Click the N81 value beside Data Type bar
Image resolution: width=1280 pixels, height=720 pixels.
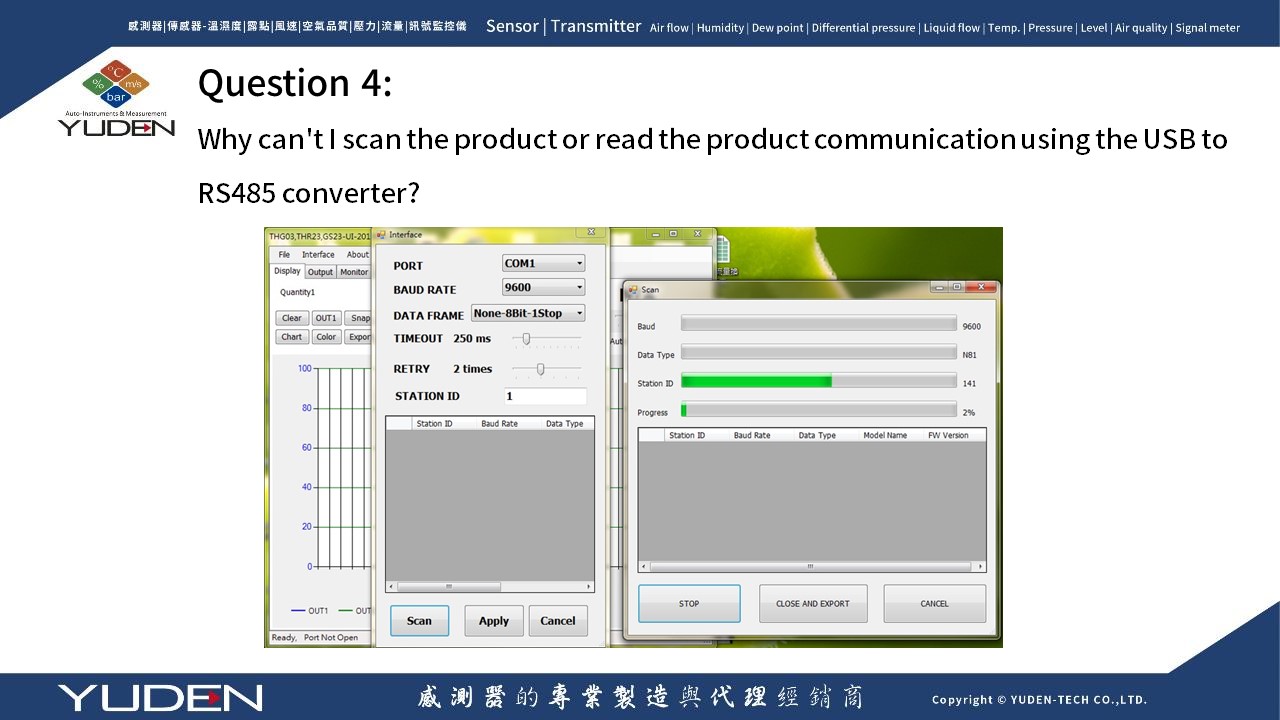969,355
